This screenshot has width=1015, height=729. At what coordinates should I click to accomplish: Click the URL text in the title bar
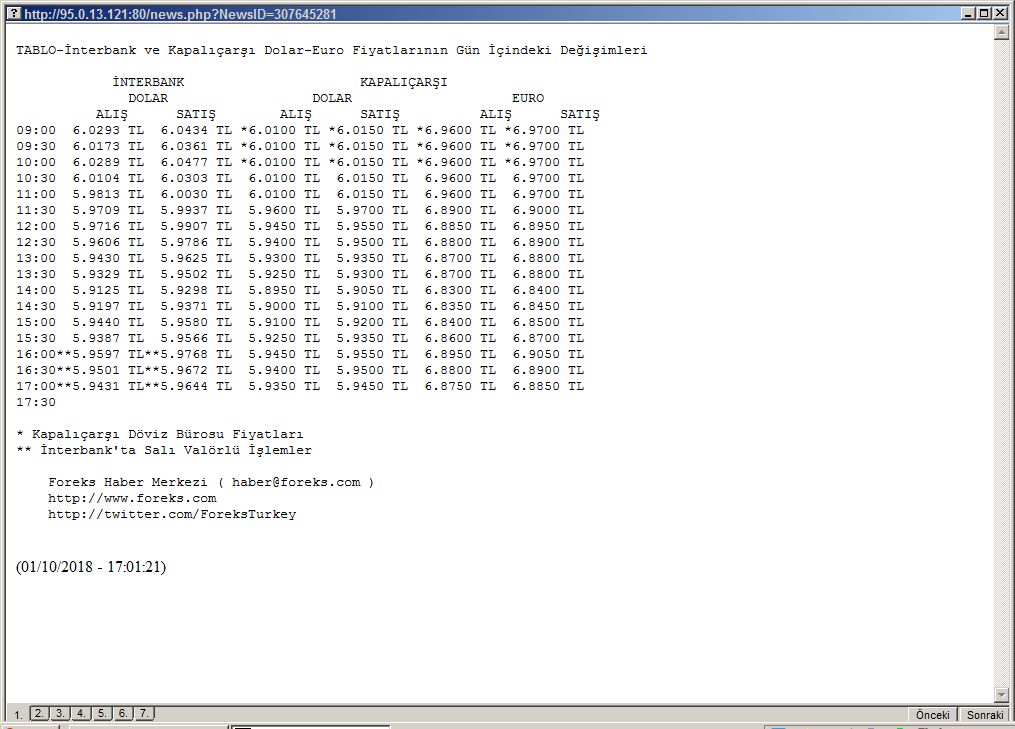(x=180, y=14)
